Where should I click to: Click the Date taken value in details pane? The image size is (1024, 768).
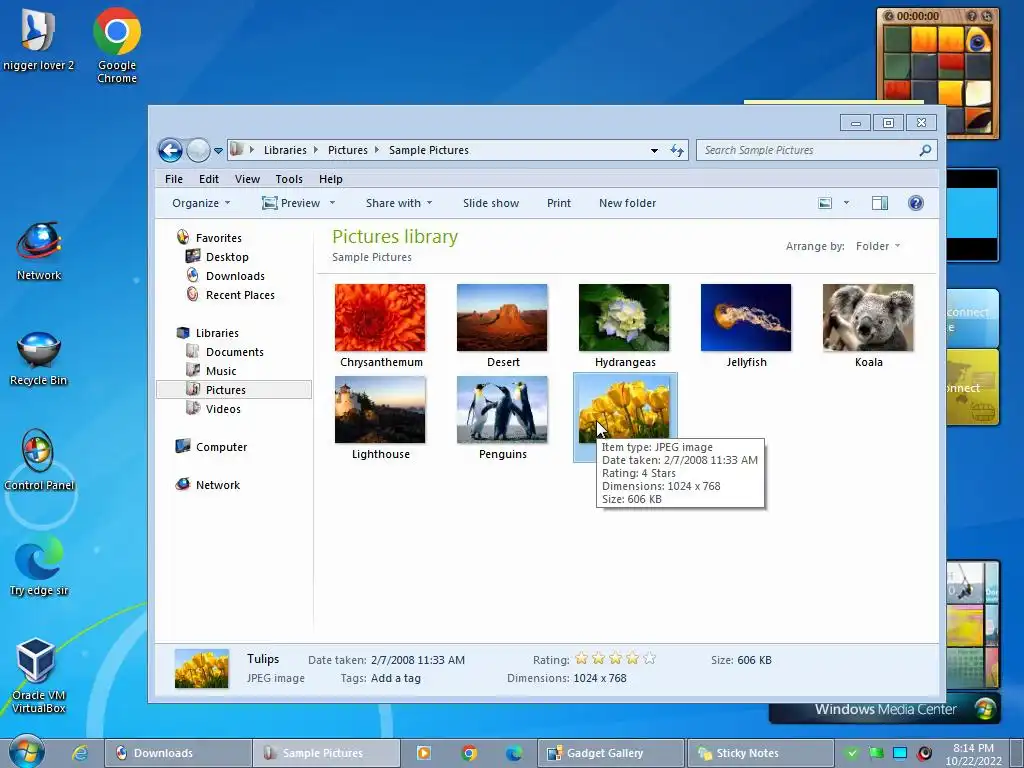[x=418, y=660]
